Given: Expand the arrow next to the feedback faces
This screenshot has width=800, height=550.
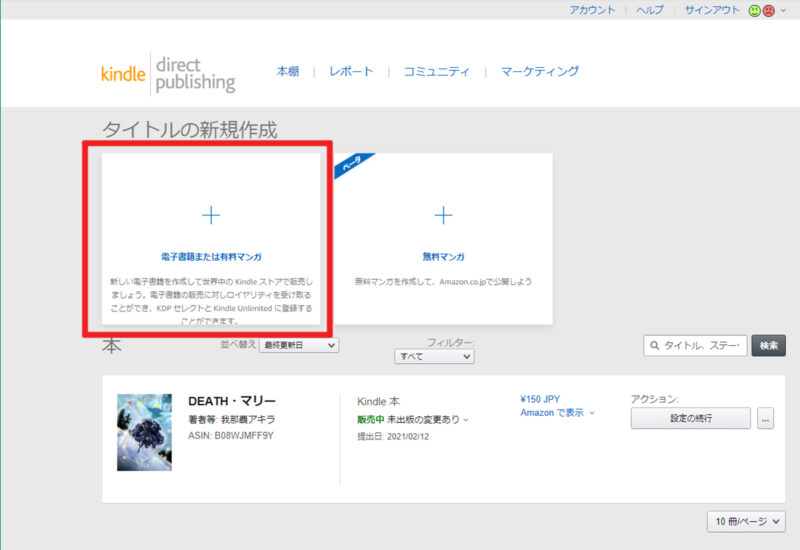Looking at the screenshot, I should coord(783,11).
